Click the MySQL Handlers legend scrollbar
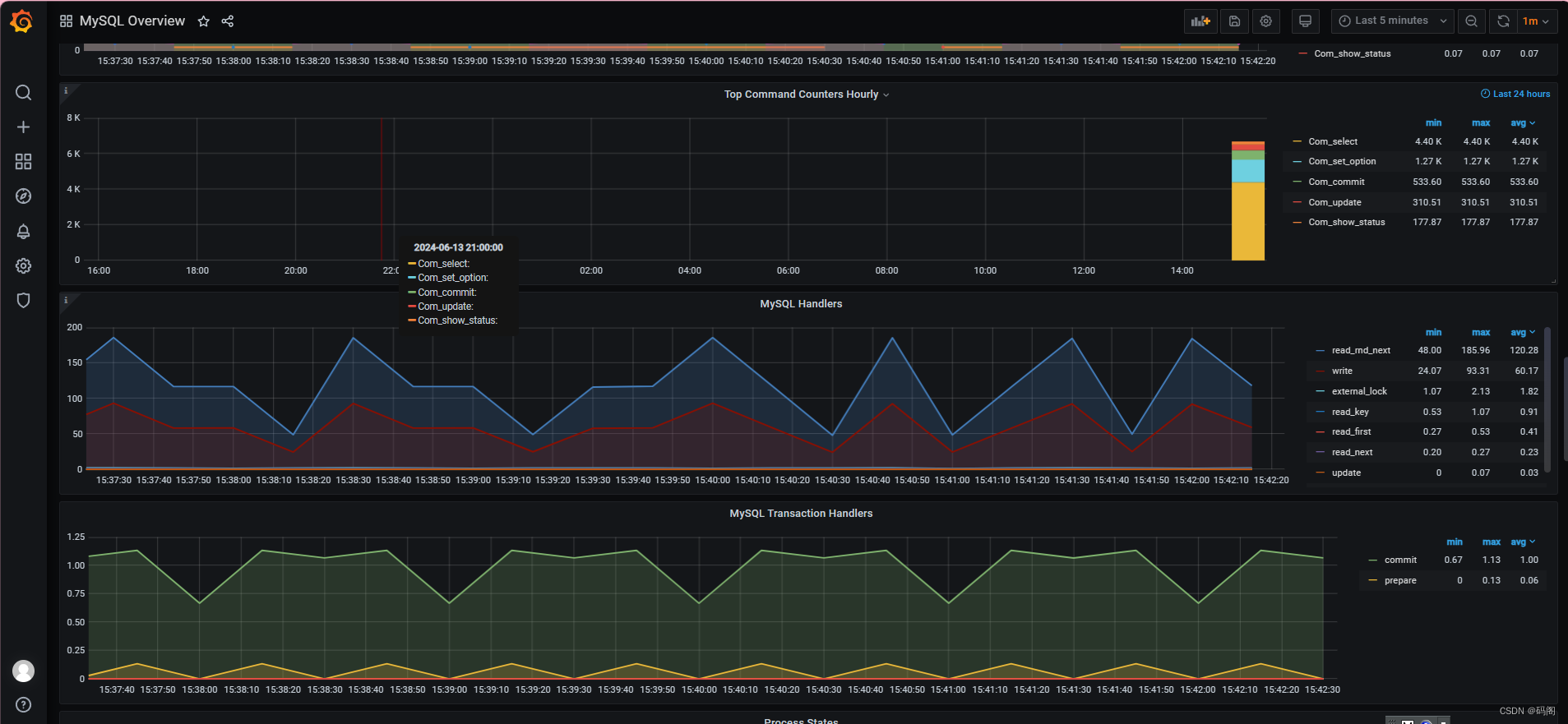This screenshot has width=1568, height=724. [1547, 399]
